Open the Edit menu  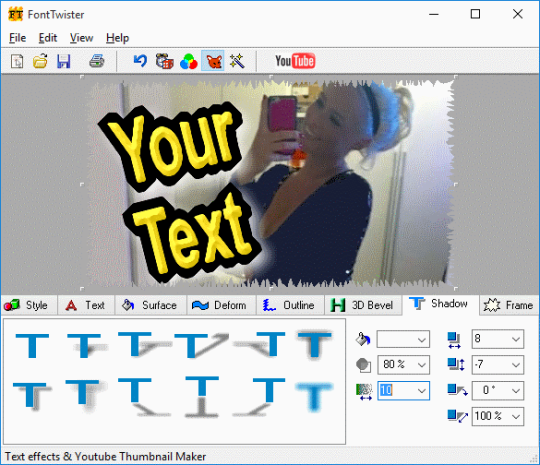pos(48,38)
